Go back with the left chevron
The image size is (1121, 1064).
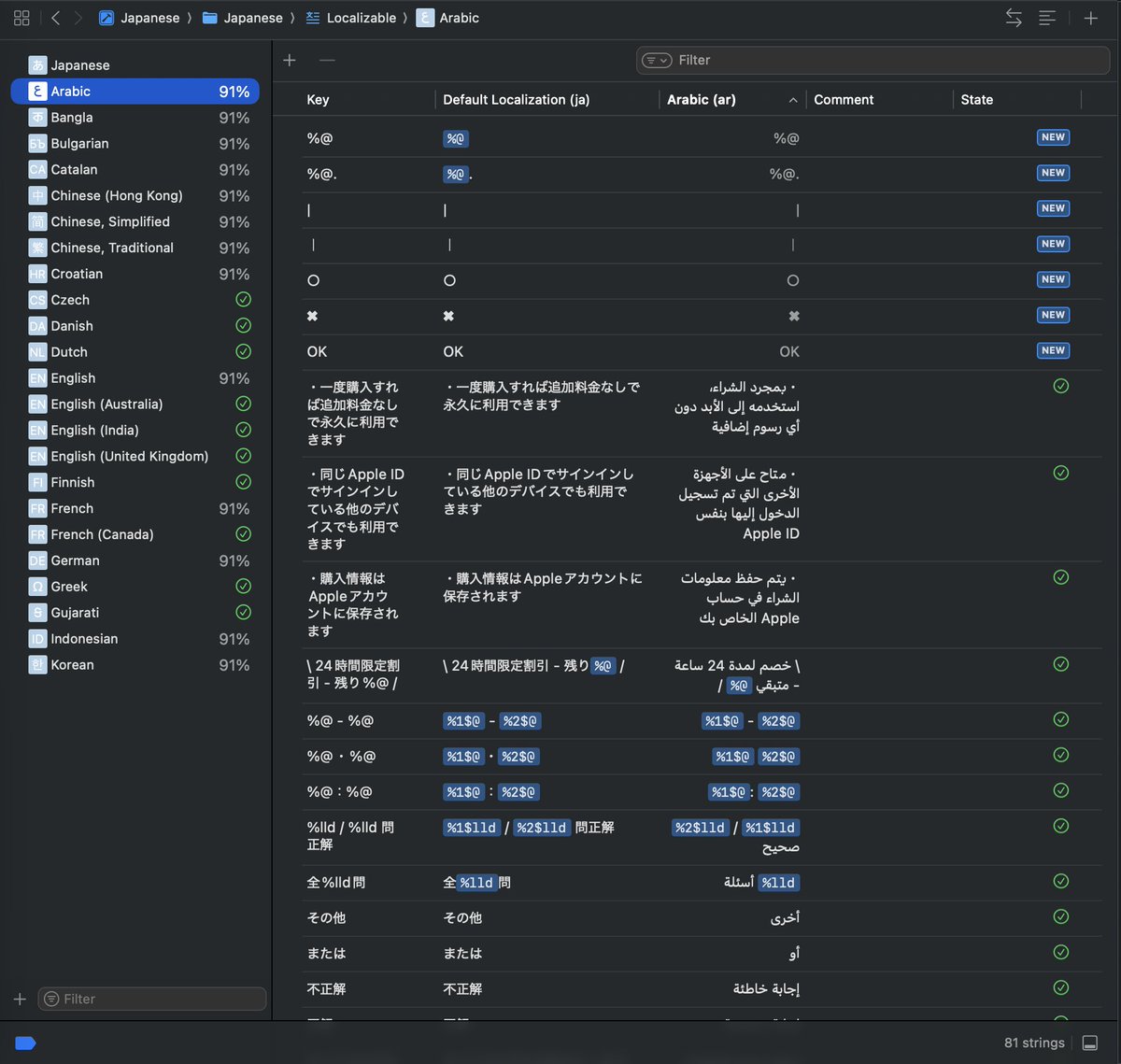56,18
